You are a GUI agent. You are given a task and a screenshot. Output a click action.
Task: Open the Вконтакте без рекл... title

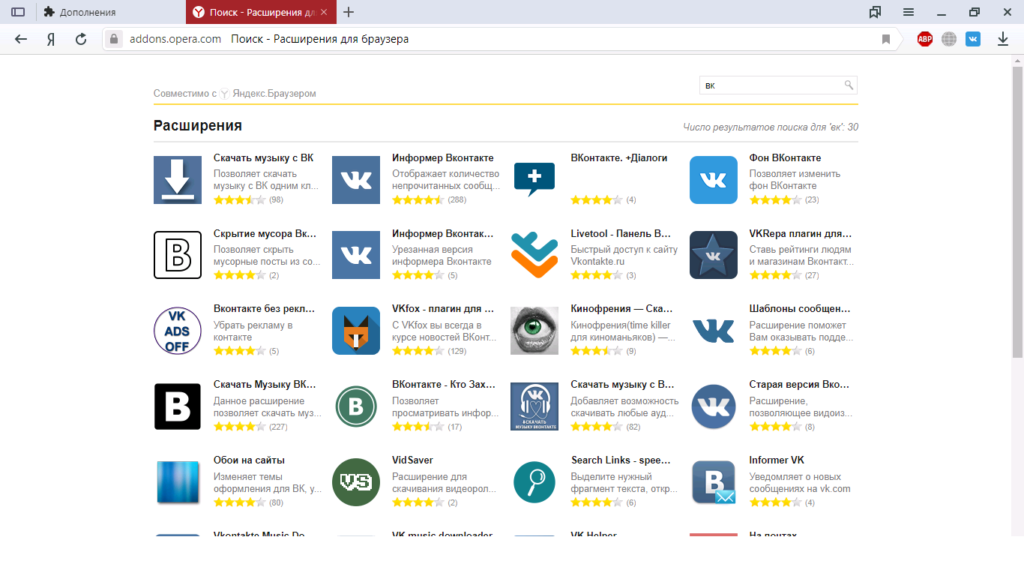tap(264, 309)
